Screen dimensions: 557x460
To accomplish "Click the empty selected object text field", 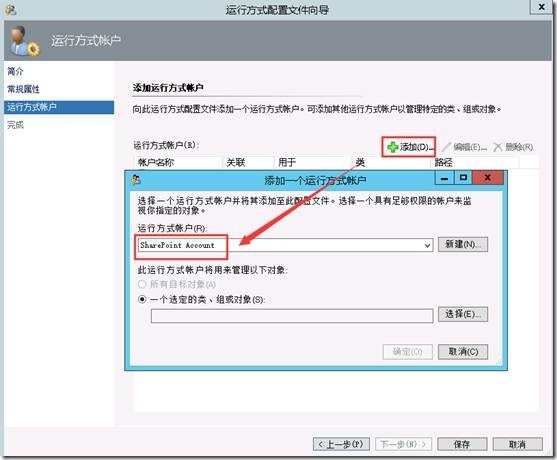I will point(292,316).
